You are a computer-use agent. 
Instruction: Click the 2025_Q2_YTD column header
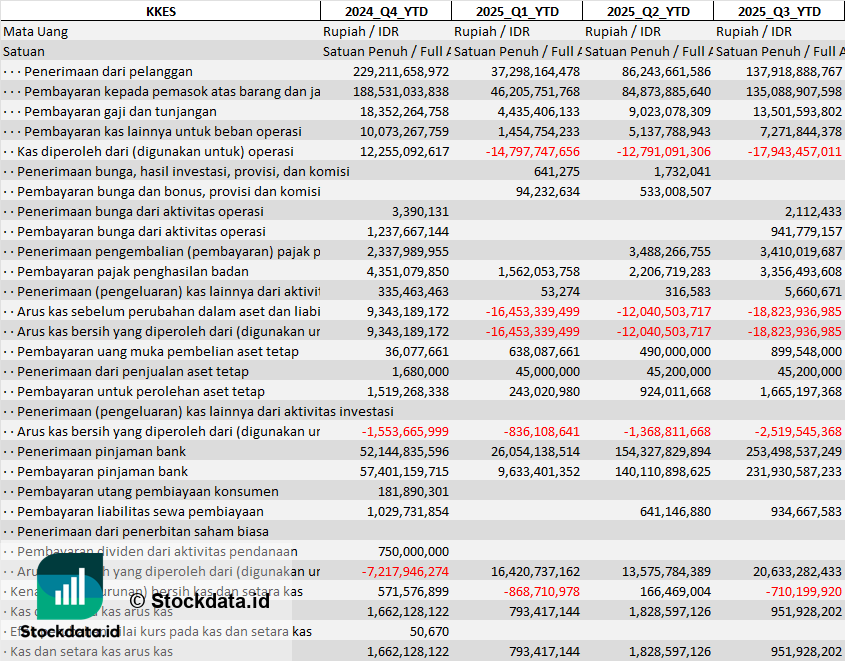(648, 11)
